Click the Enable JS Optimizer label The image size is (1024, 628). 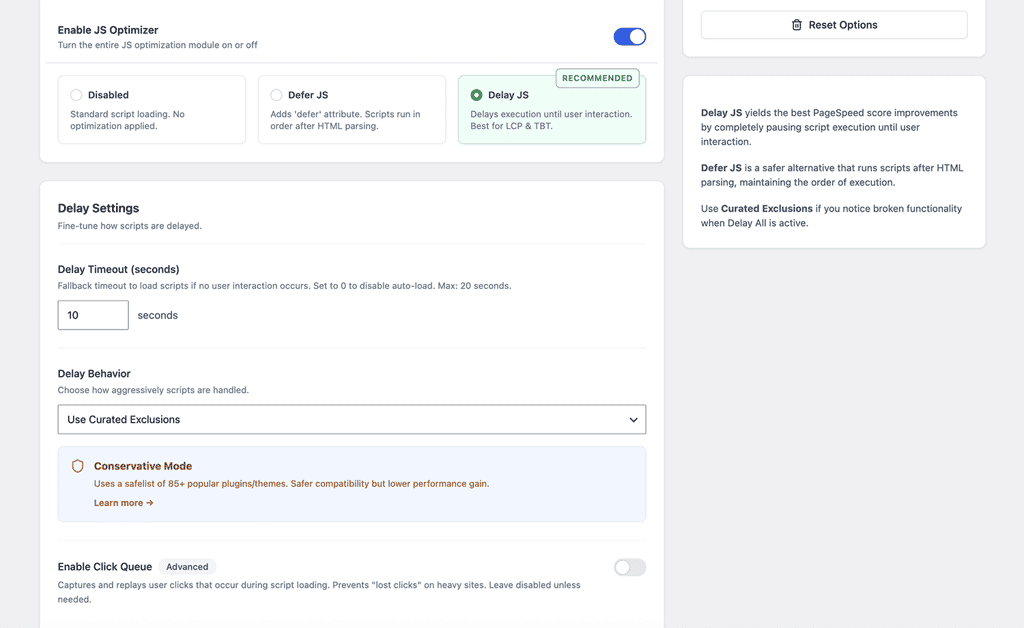click(x=108, y=30)
